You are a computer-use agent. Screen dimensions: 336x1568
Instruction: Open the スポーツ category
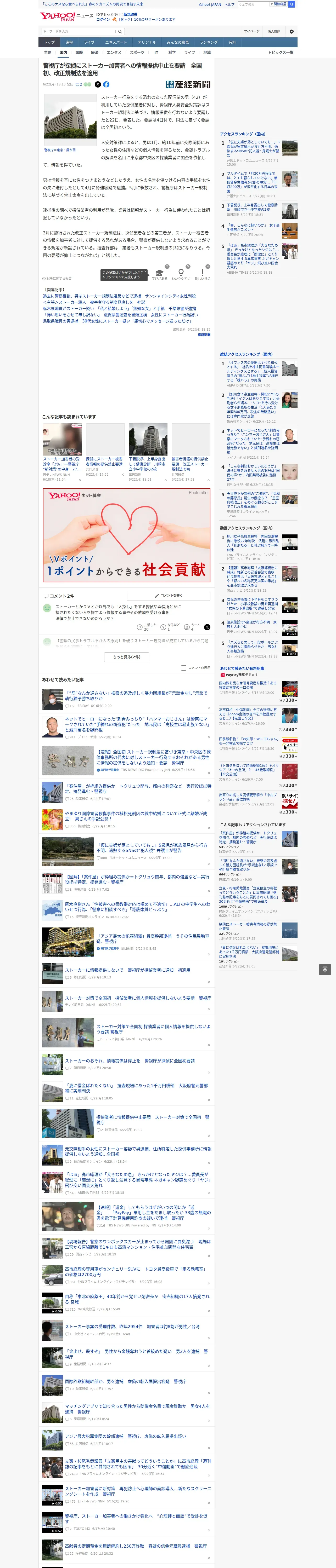point(137,52)
